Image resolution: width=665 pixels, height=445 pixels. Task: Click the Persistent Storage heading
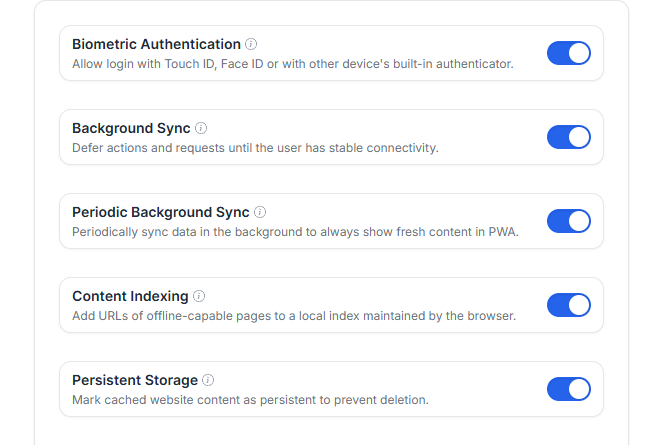click(x=135, y=380)
